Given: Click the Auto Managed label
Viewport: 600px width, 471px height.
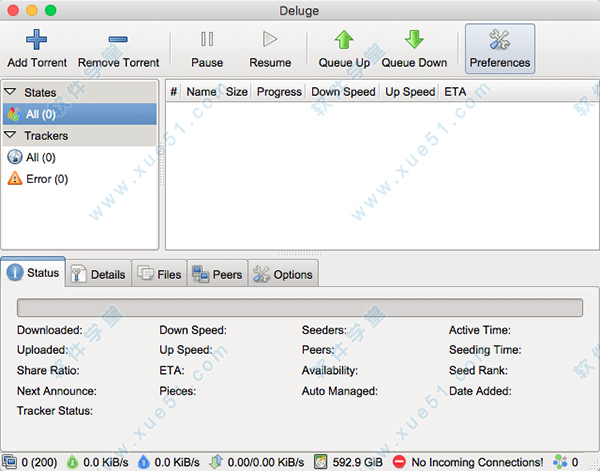Looking at the screenshot, I should click(x=339, y=391).
